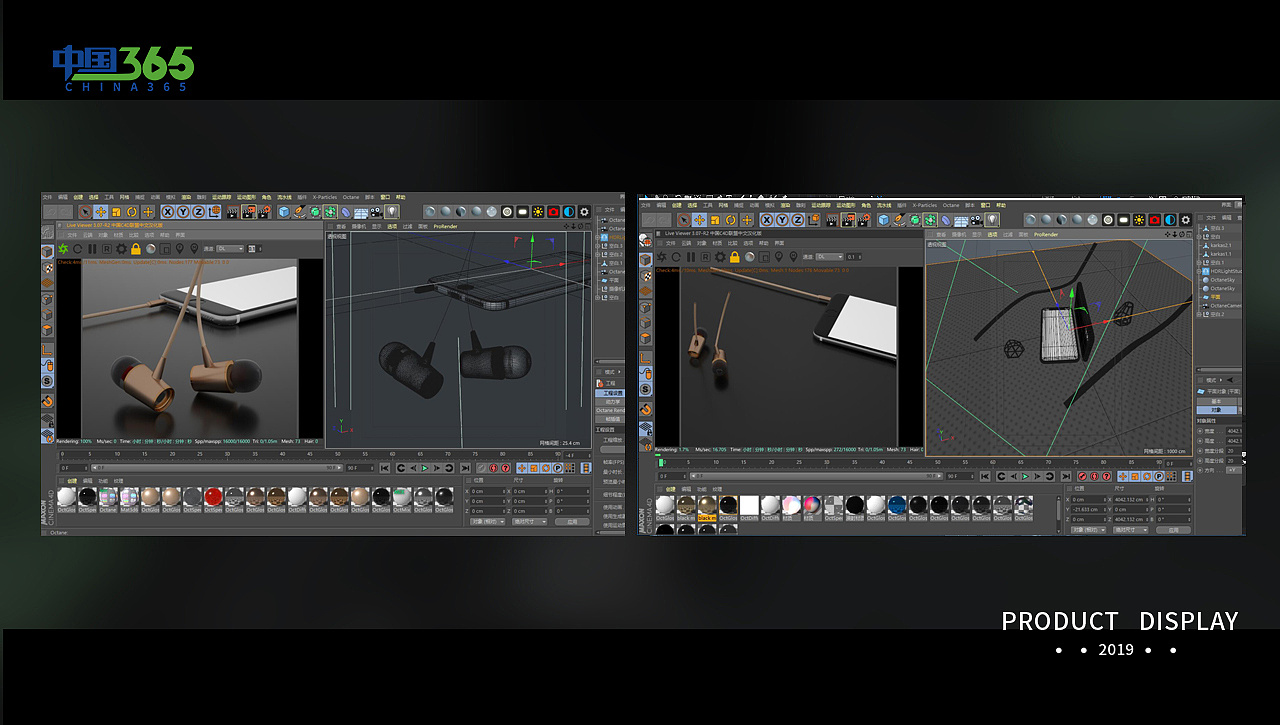
Task: Open Edit Render Settings icon in right C4D window
Action: click(864, 219)
